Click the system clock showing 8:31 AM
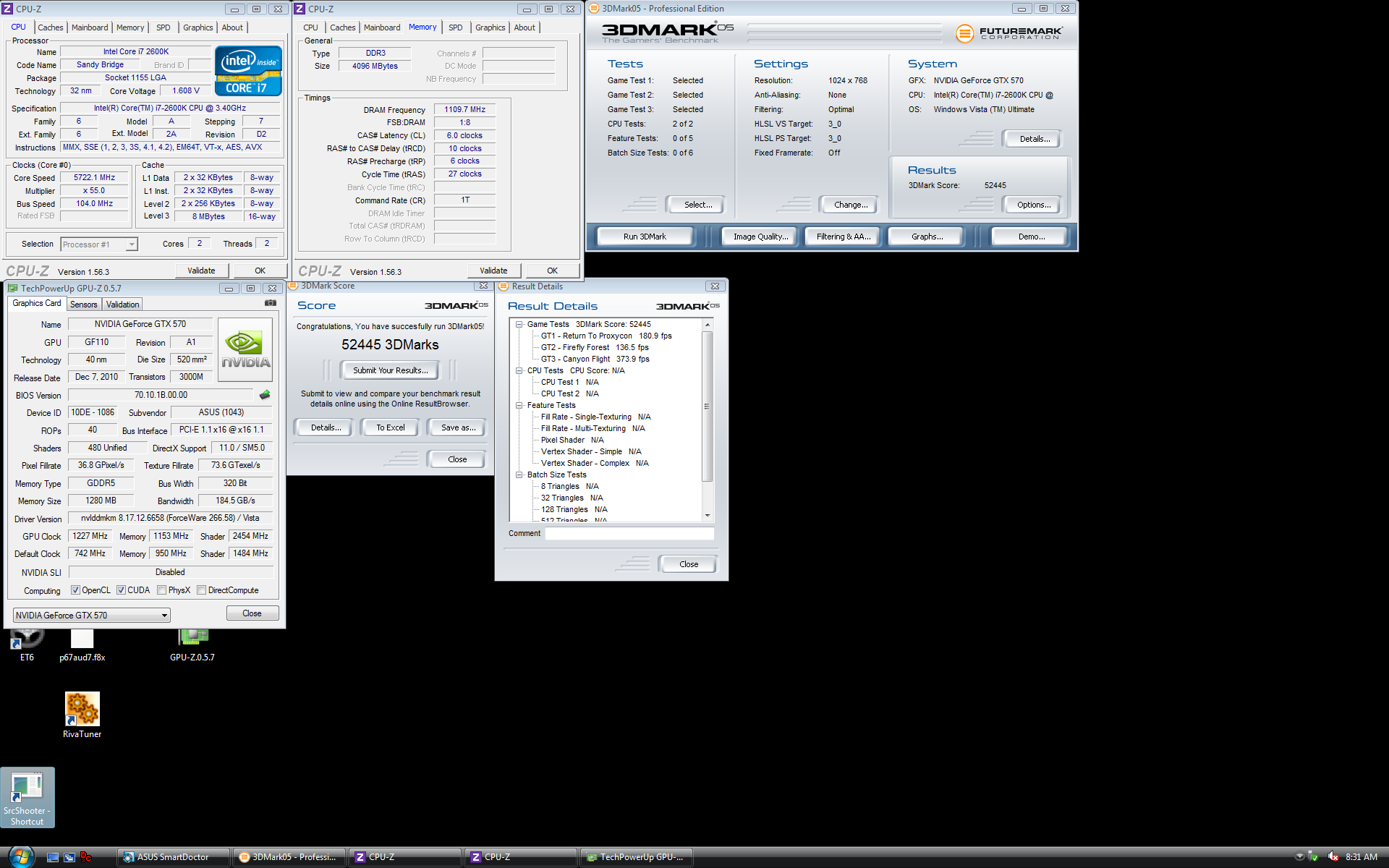The width and height of the screenshot is (1389, 868). tap(1361, 857)
